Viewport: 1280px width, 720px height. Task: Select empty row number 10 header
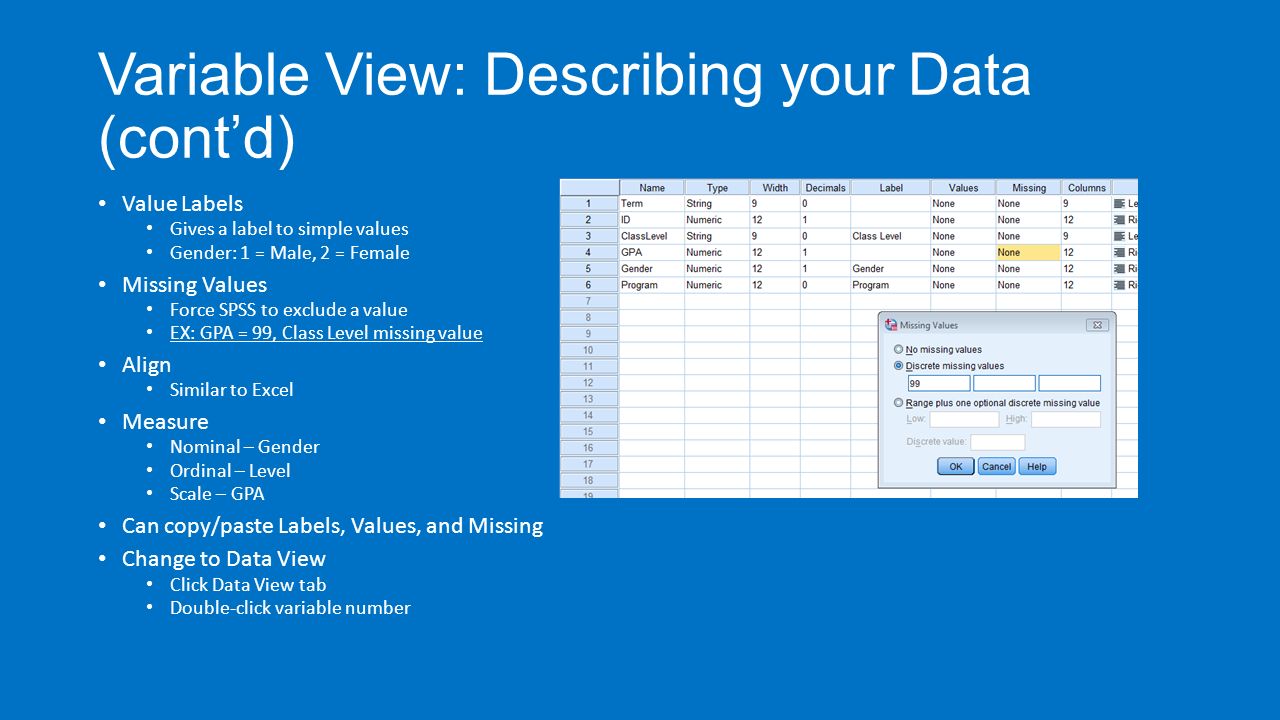point(589,350)
